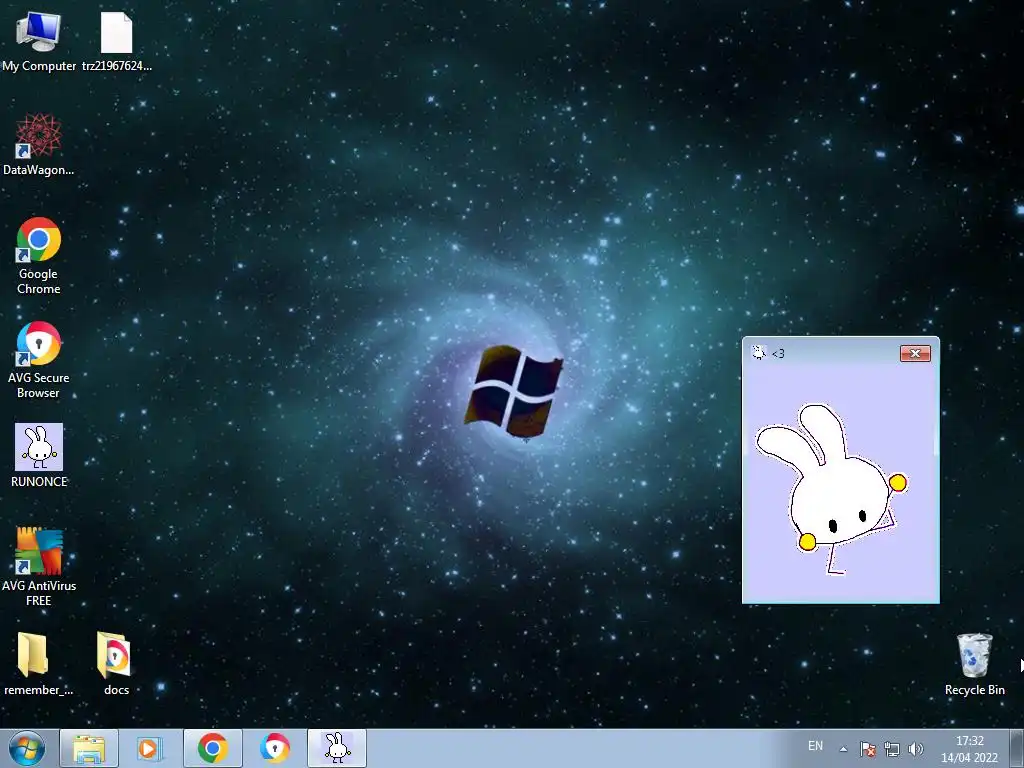Open Google Chrome from the taskbar
Image resolution: width=1024 pixels, height=768 pixels.
(212, 748)
